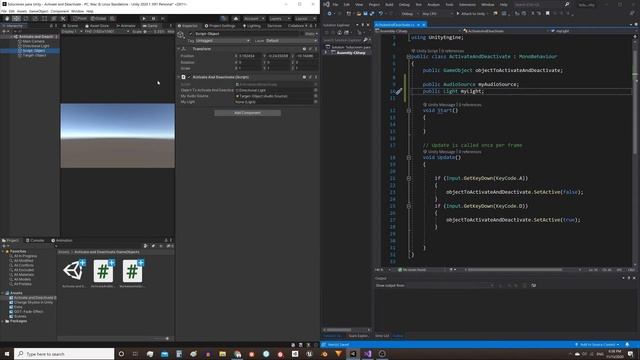Toggle Script Object active checkbox in Inspector
Screen dimensions: 640x360
click(191, 34)
